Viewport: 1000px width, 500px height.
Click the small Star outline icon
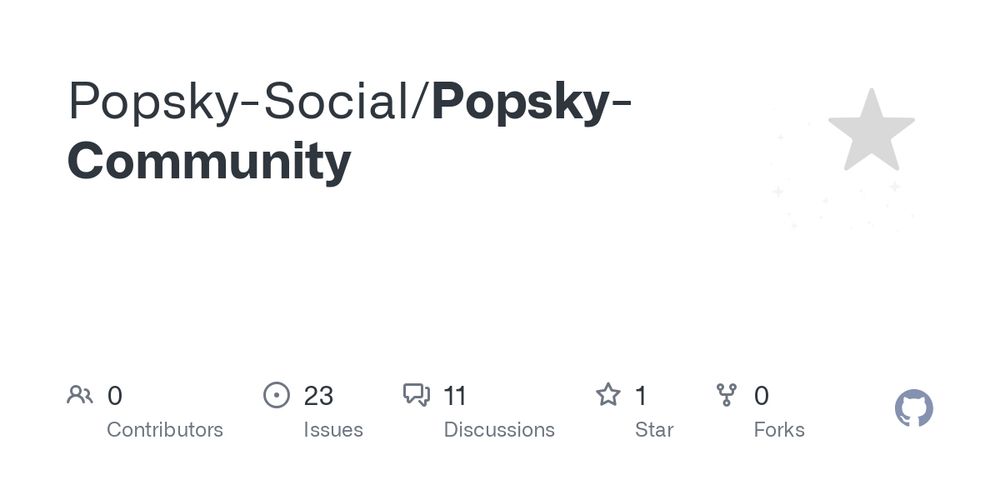(608, 395)
